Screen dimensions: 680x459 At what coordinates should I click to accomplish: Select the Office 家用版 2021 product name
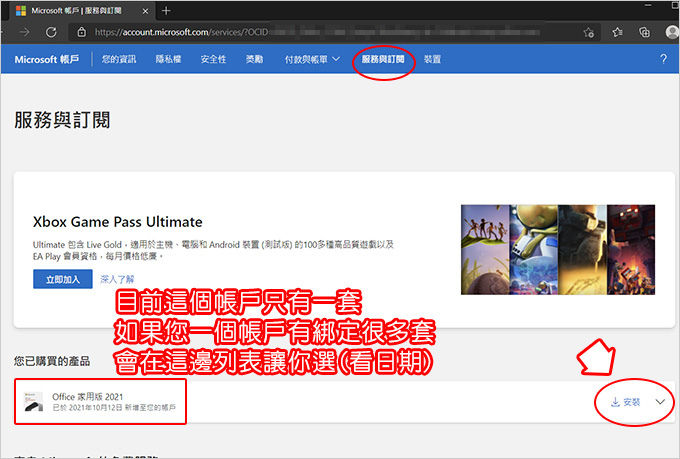click(88, 397)
